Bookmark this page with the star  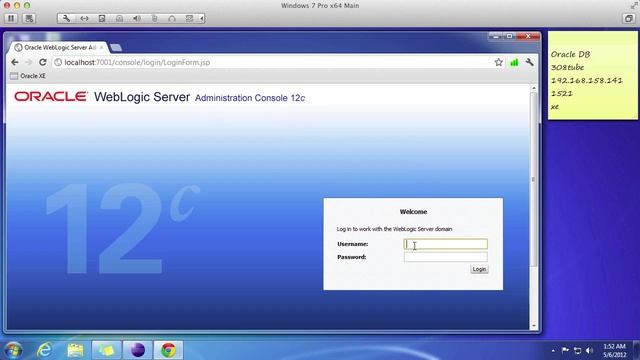point(498,62)
